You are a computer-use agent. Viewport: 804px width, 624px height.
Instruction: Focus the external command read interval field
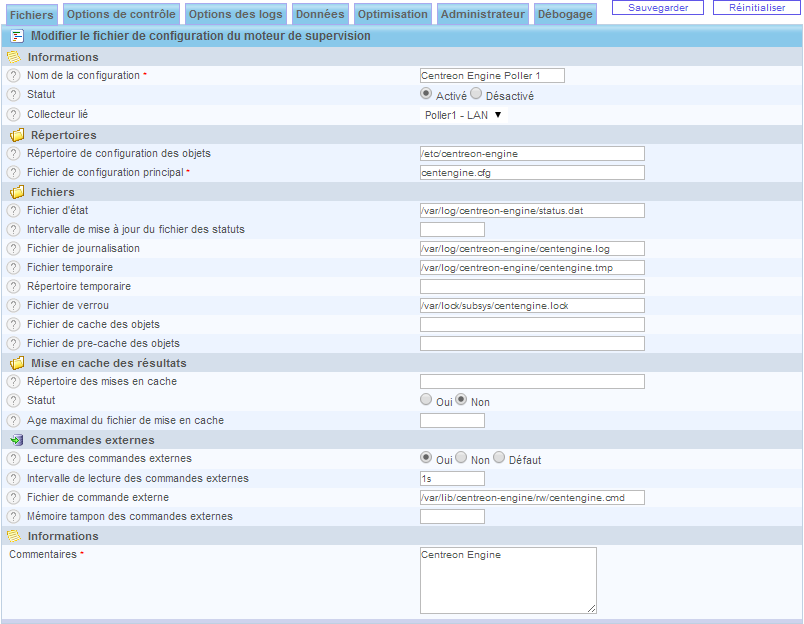(452, 478)
